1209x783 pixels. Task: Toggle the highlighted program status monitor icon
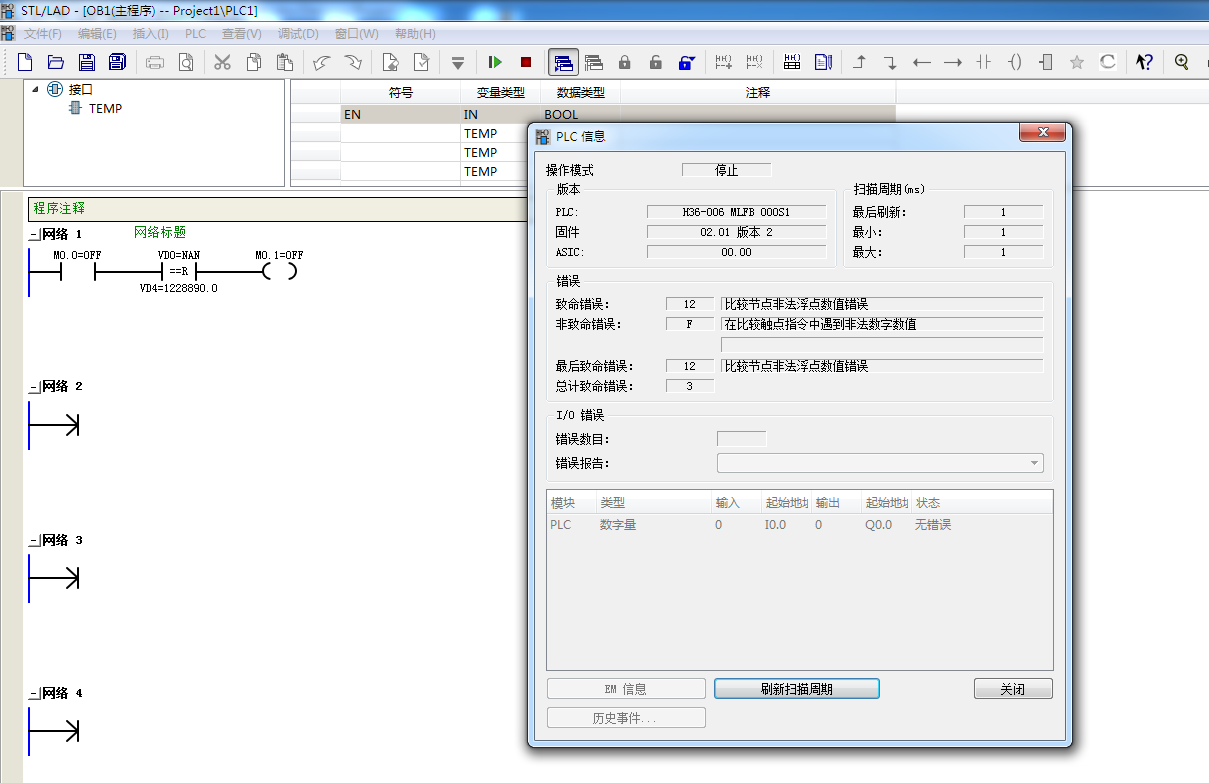563,62
